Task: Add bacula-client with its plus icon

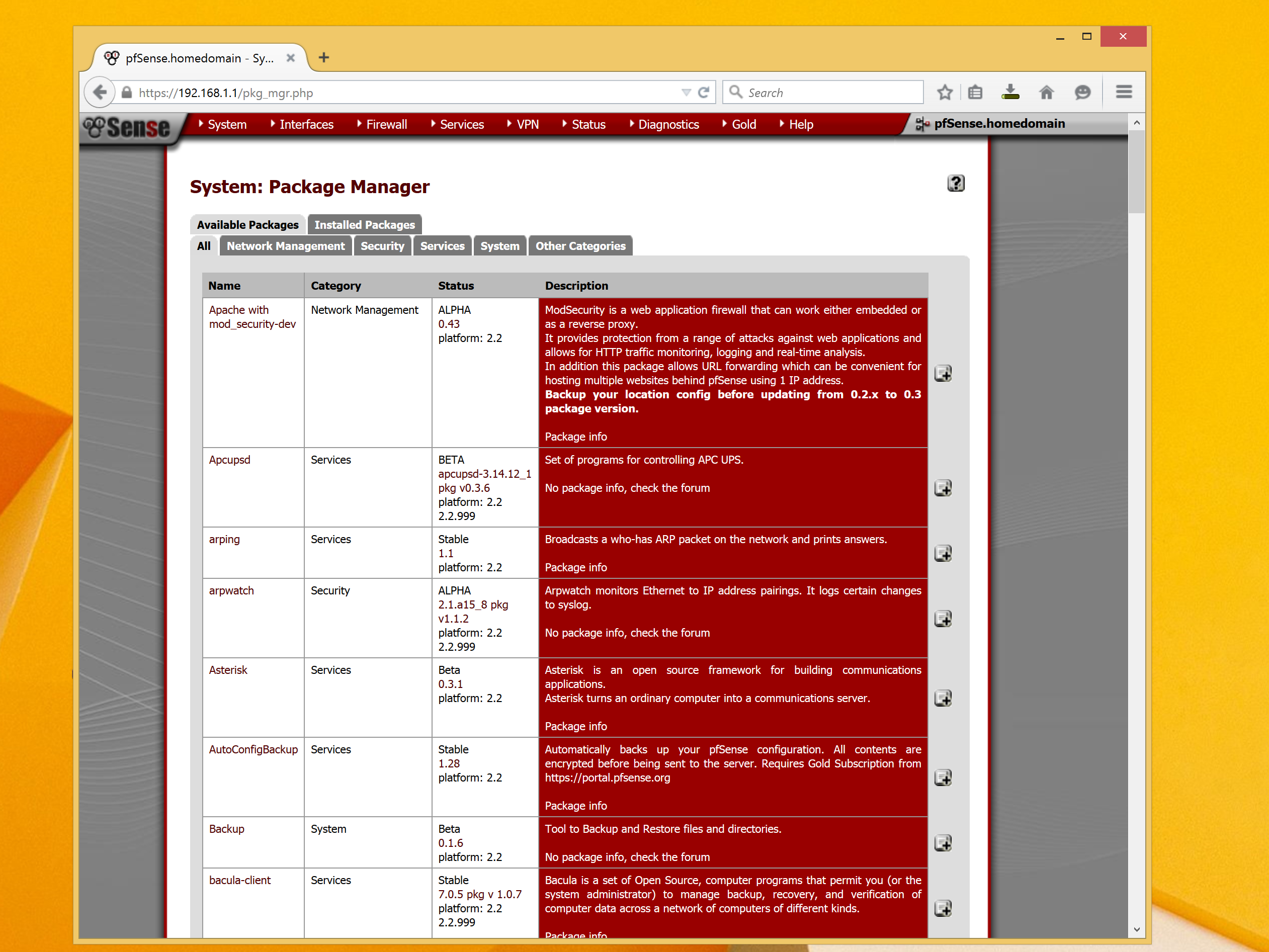Action: coord(943,908)
